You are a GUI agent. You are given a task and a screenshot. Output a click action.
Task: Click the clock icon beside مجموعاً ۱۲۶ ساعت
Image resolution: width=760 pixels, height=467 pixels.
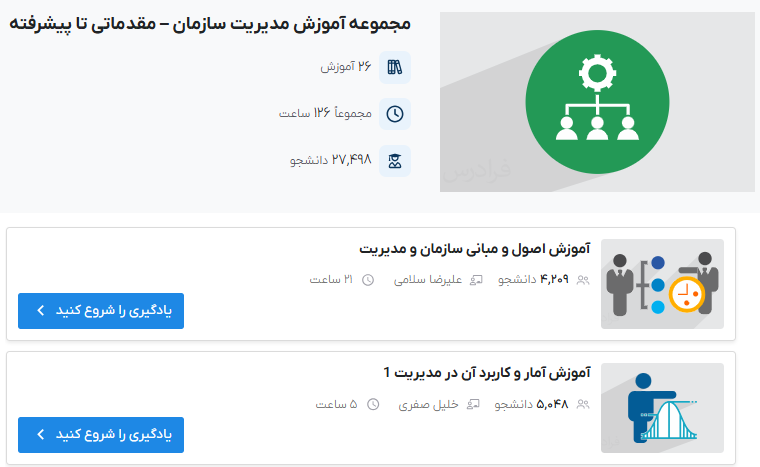click(x=395, y=114)
